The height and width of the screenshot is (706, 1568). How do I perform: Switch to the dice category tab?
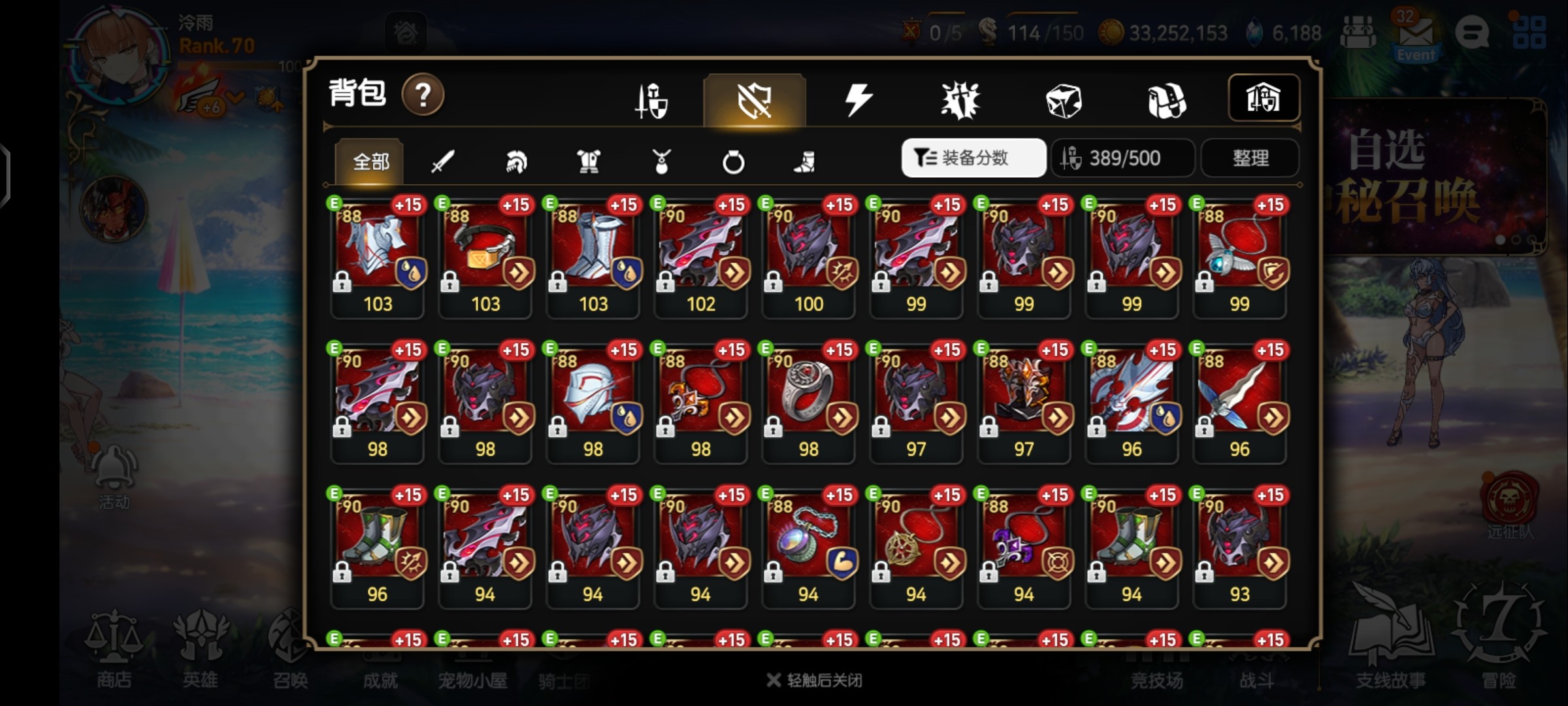point(1064,100)
